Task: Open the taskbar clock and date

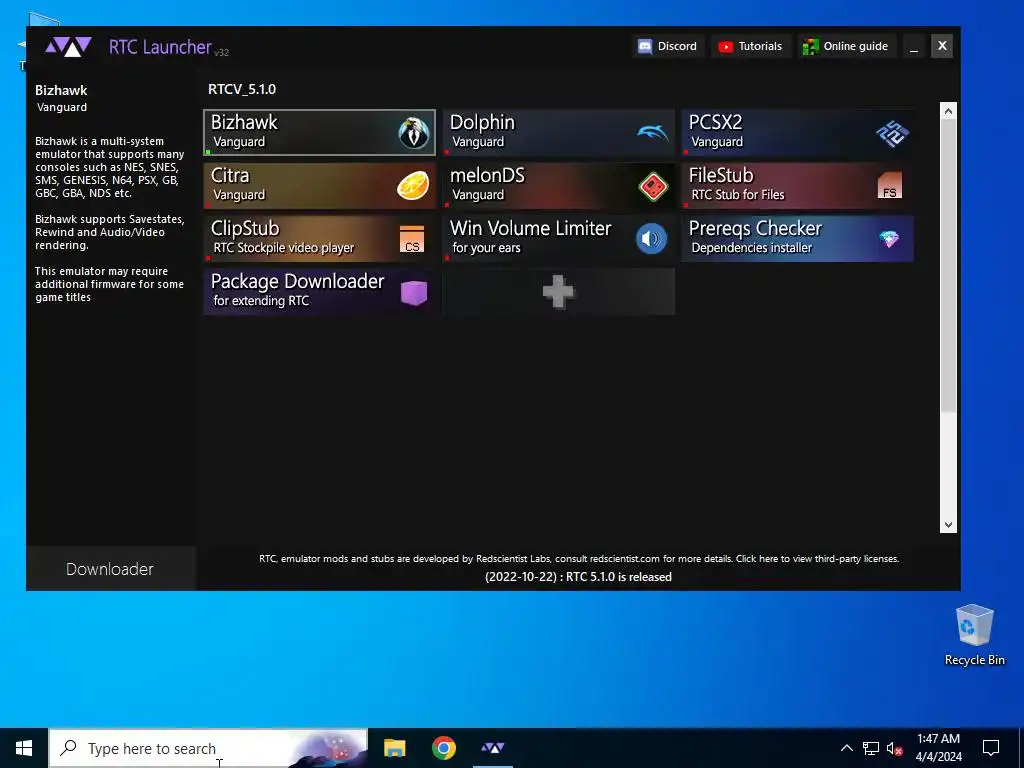Action: 938,748
